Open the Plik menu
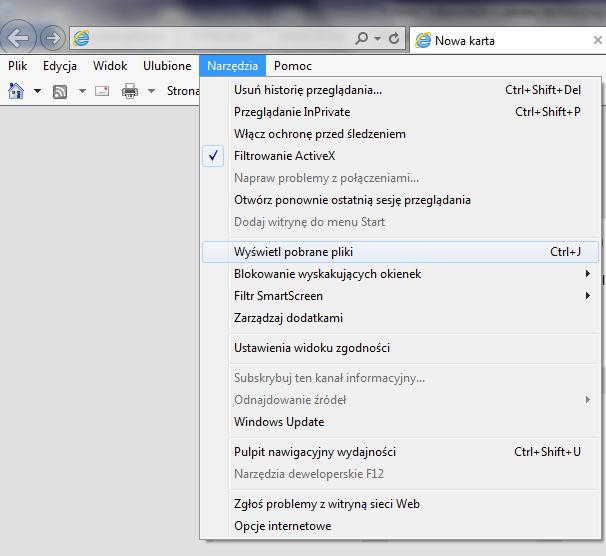Image resolution: width=606 pixels, height=556 pixels. click(x=17, y=66)
